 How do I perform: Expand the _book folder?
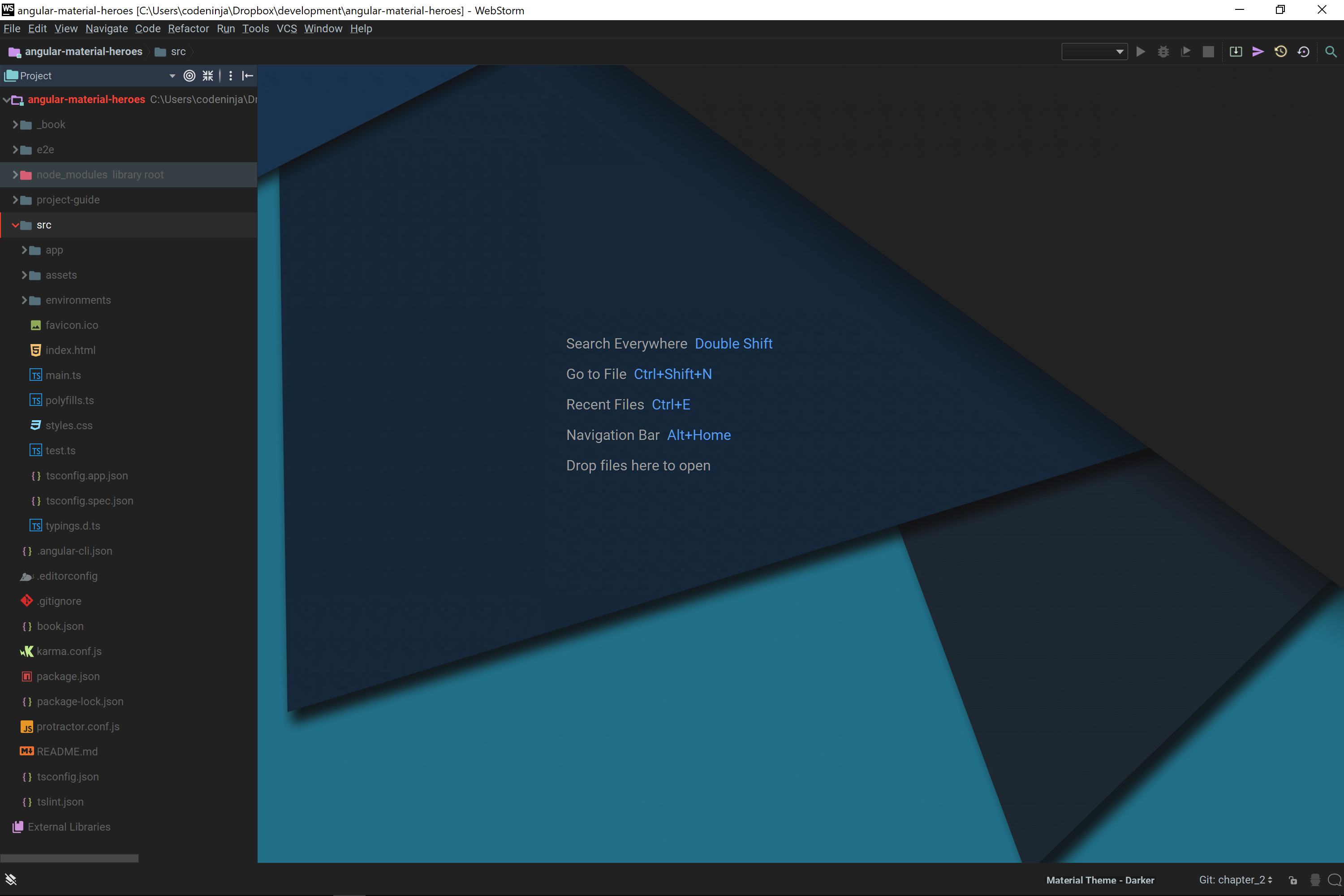point(15,124)
